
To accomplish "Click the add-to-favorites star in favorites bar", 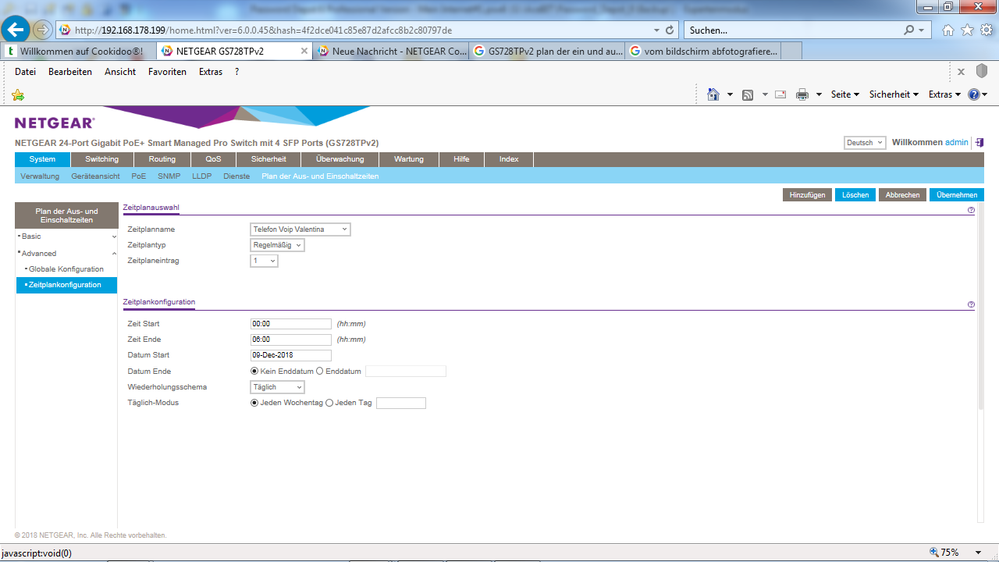I will [18, 95].
